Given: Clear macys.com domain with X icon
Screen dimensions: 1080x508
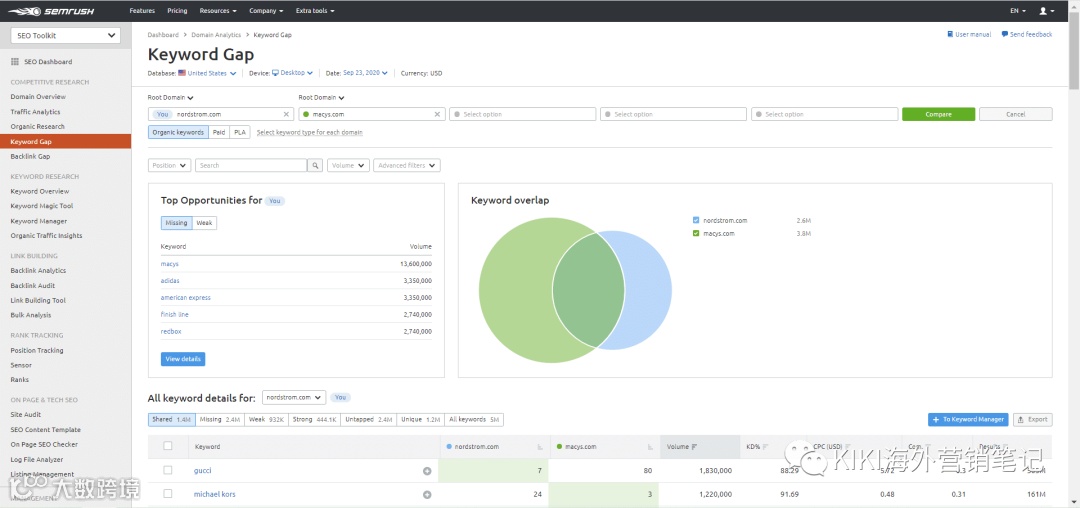Looking at the screenshot, I should 437,114.
